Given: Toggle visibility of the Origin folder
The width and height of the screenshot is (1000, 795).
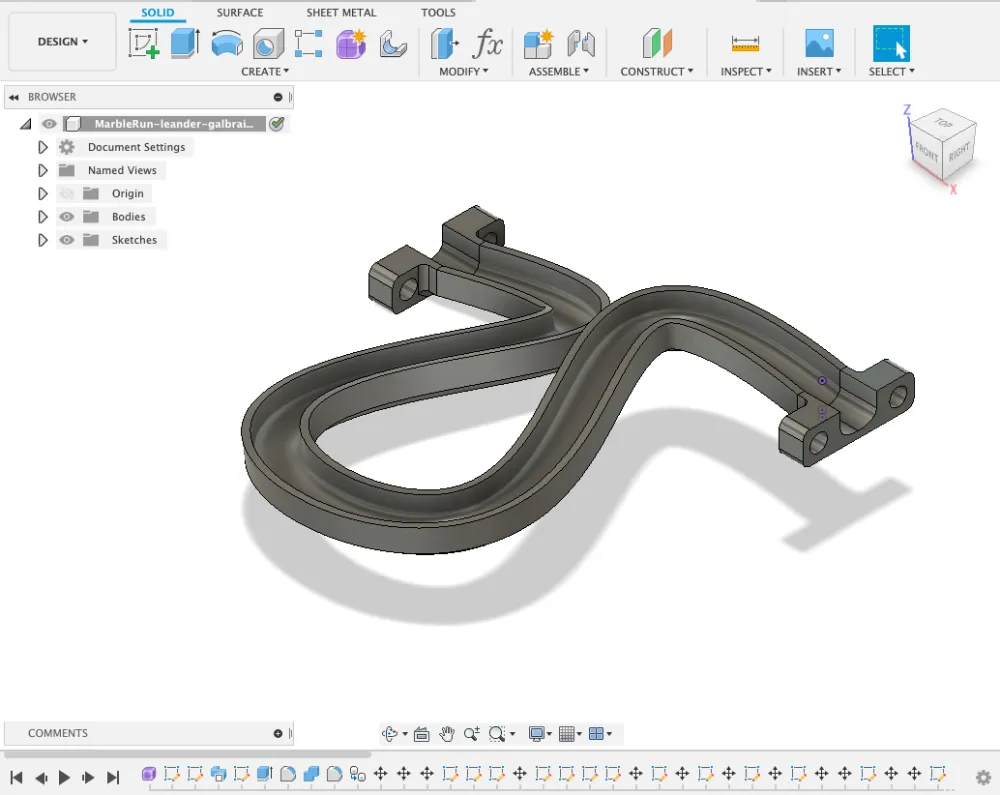Looking at the screenshot, I should point(67,194).
